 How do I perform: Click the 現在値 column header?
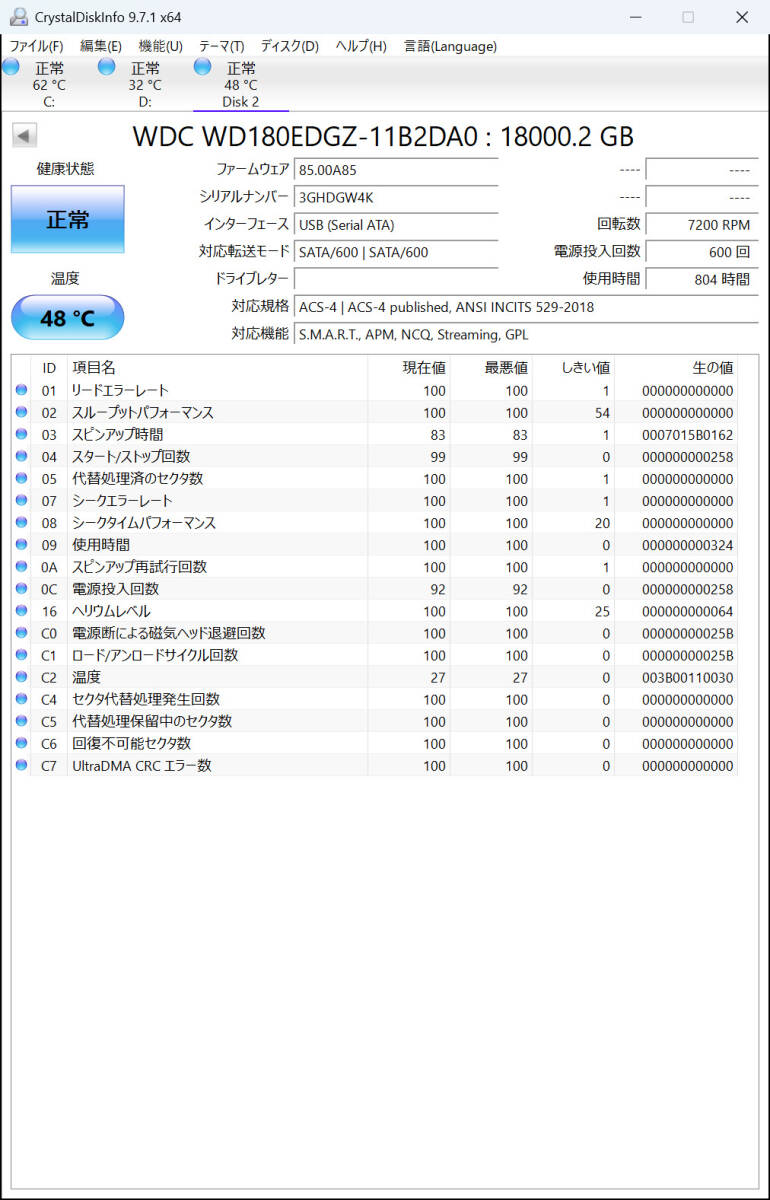click(409, 368)
